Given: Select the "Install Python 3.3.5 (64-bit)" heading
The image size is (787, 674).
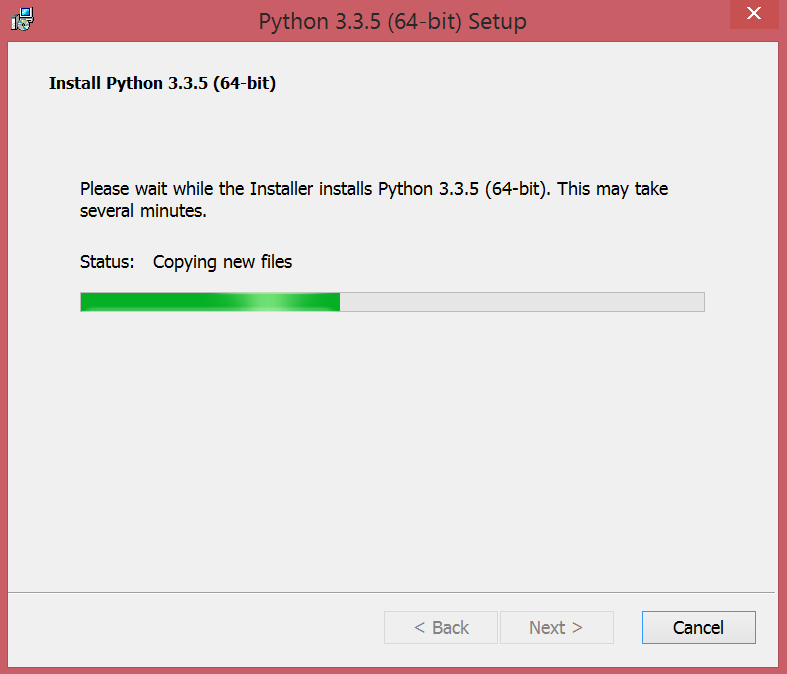Looking at the screenshot, I should pyautogui.click(x=162, y=83).
